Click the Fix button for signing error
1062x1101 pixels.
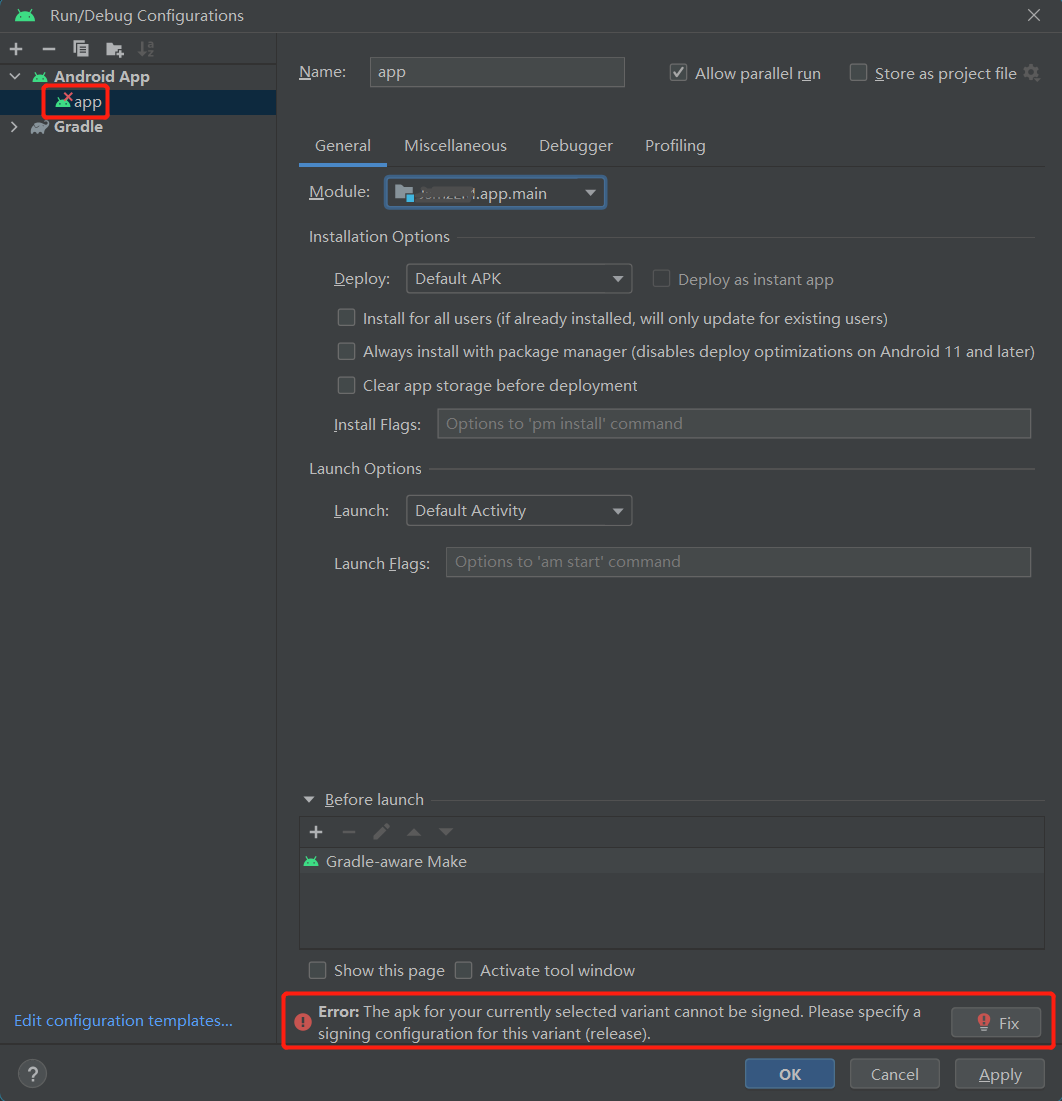(x=995, y=1023)
